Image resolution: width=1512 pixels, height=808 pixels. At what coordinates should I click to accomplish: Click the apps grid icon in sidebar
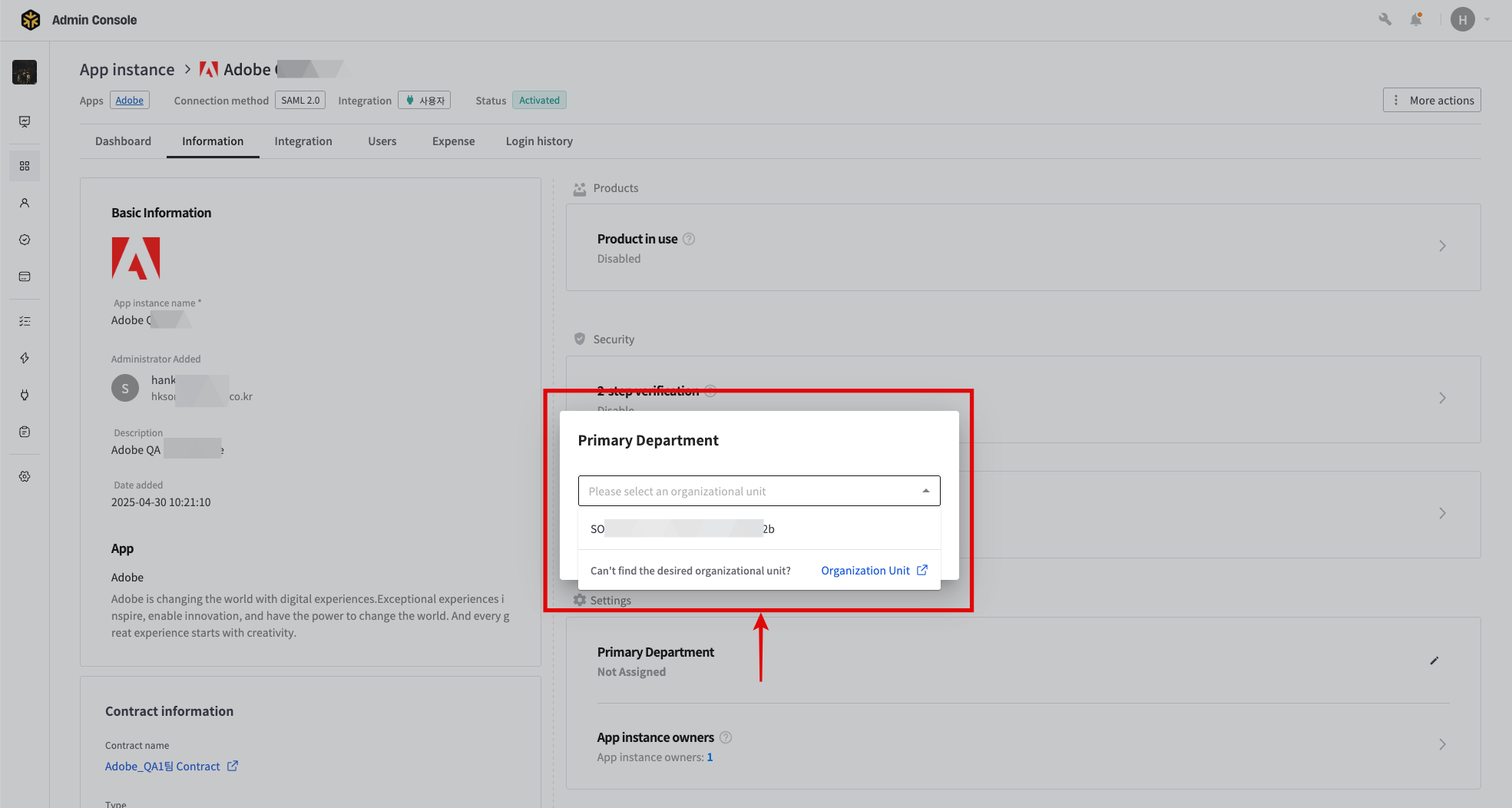25,166
